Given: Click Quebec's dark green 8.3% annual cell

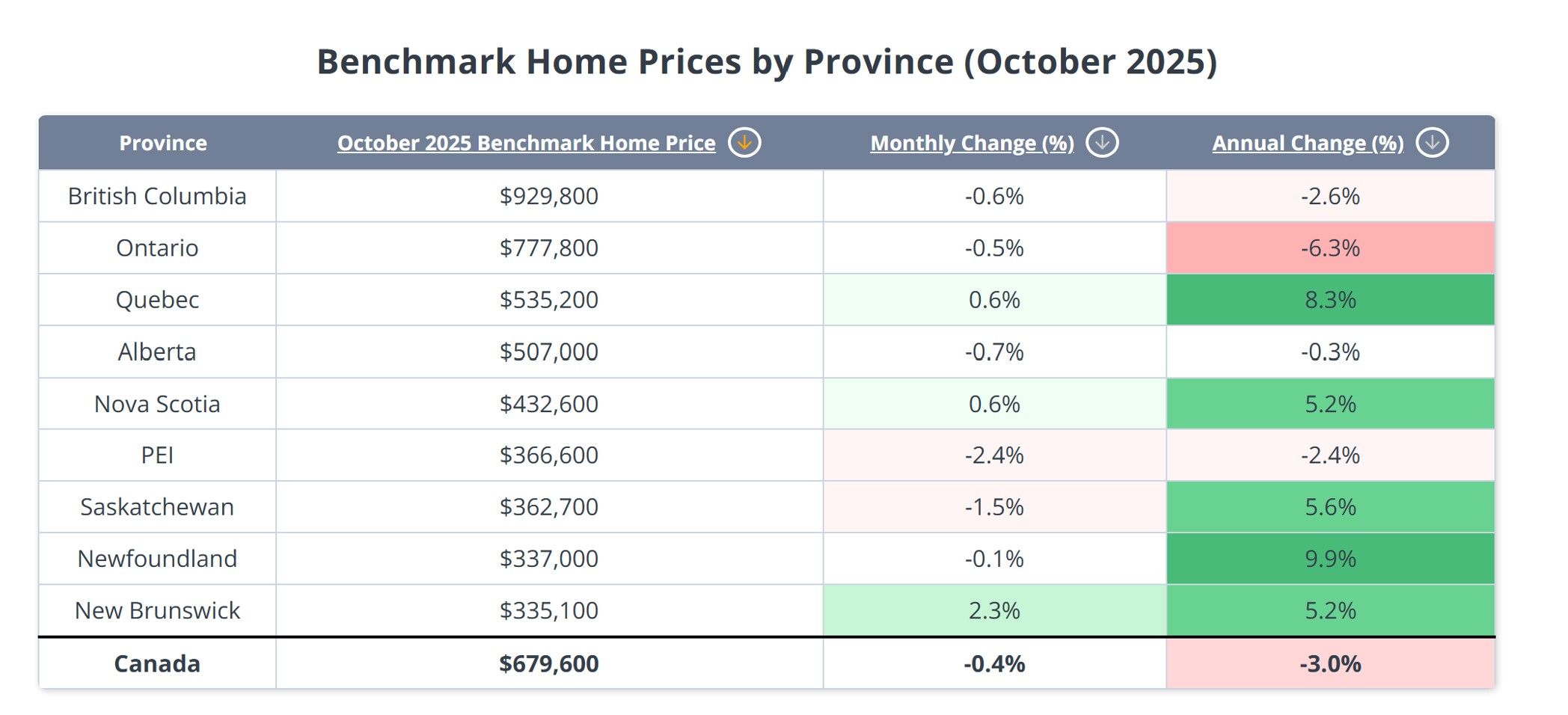Looking at the screenshot, I should (1330, 300).
